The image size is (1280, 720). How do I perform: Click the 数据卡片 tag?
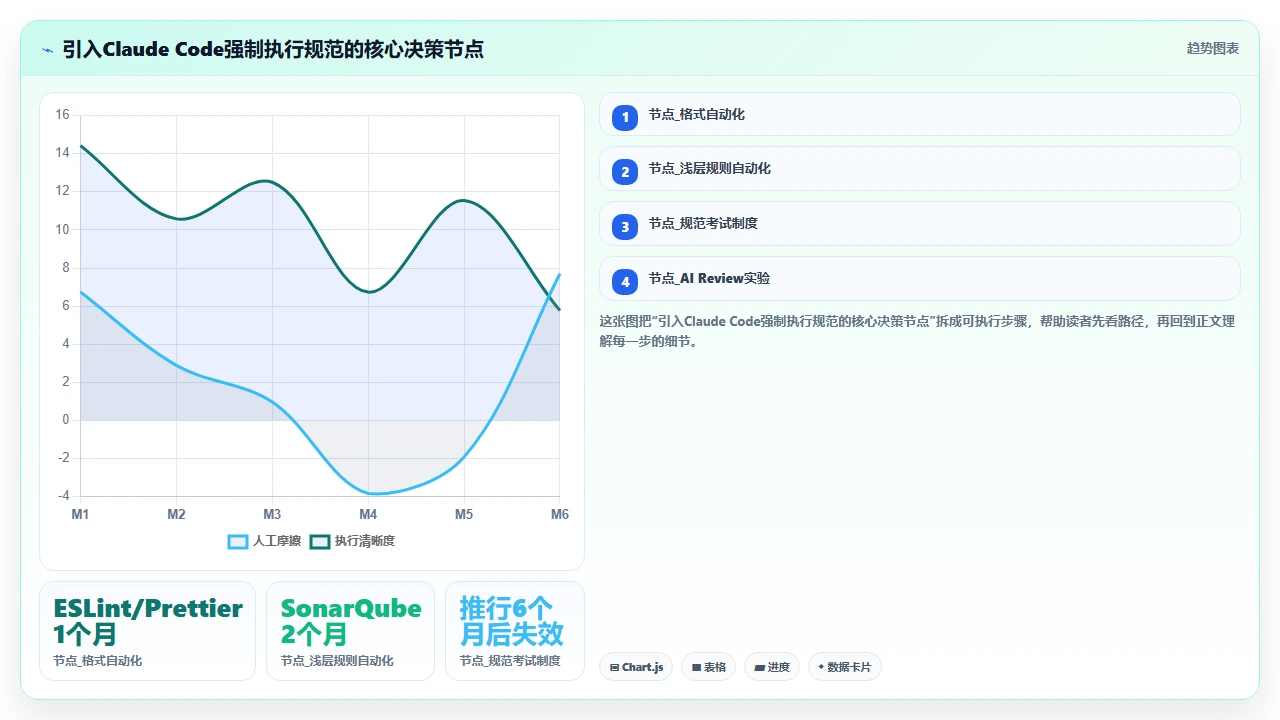844,667
